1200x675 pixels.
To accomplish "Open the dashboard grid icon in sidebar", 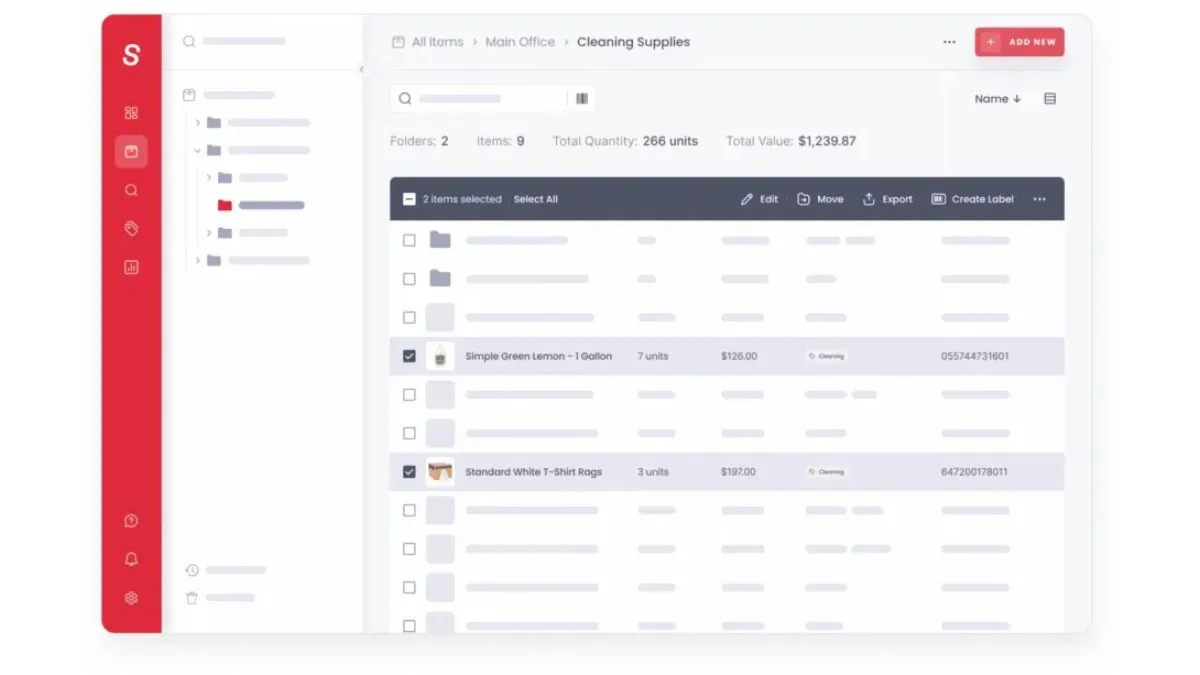I will 131,113.
